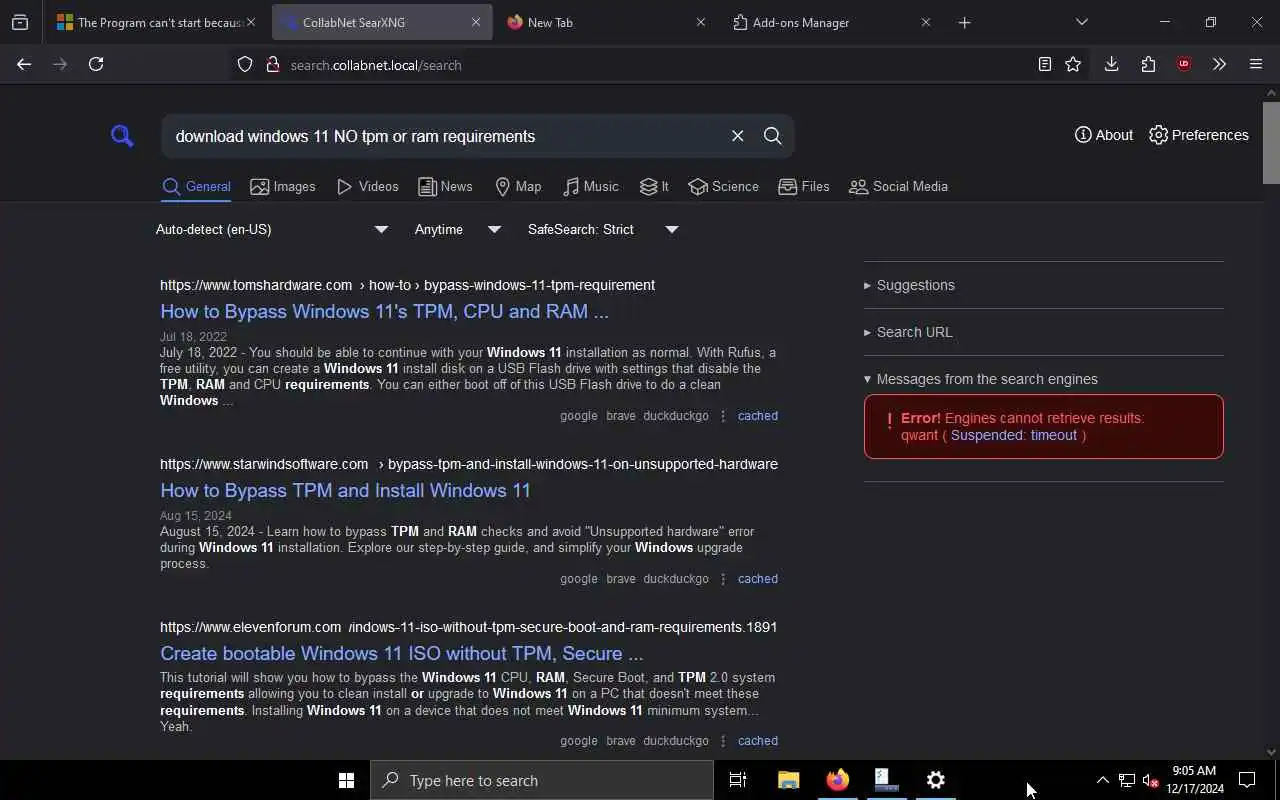Click the Suspended: timeout error link
Viewport: 1280px width, 800px height.
point(1014,435)
